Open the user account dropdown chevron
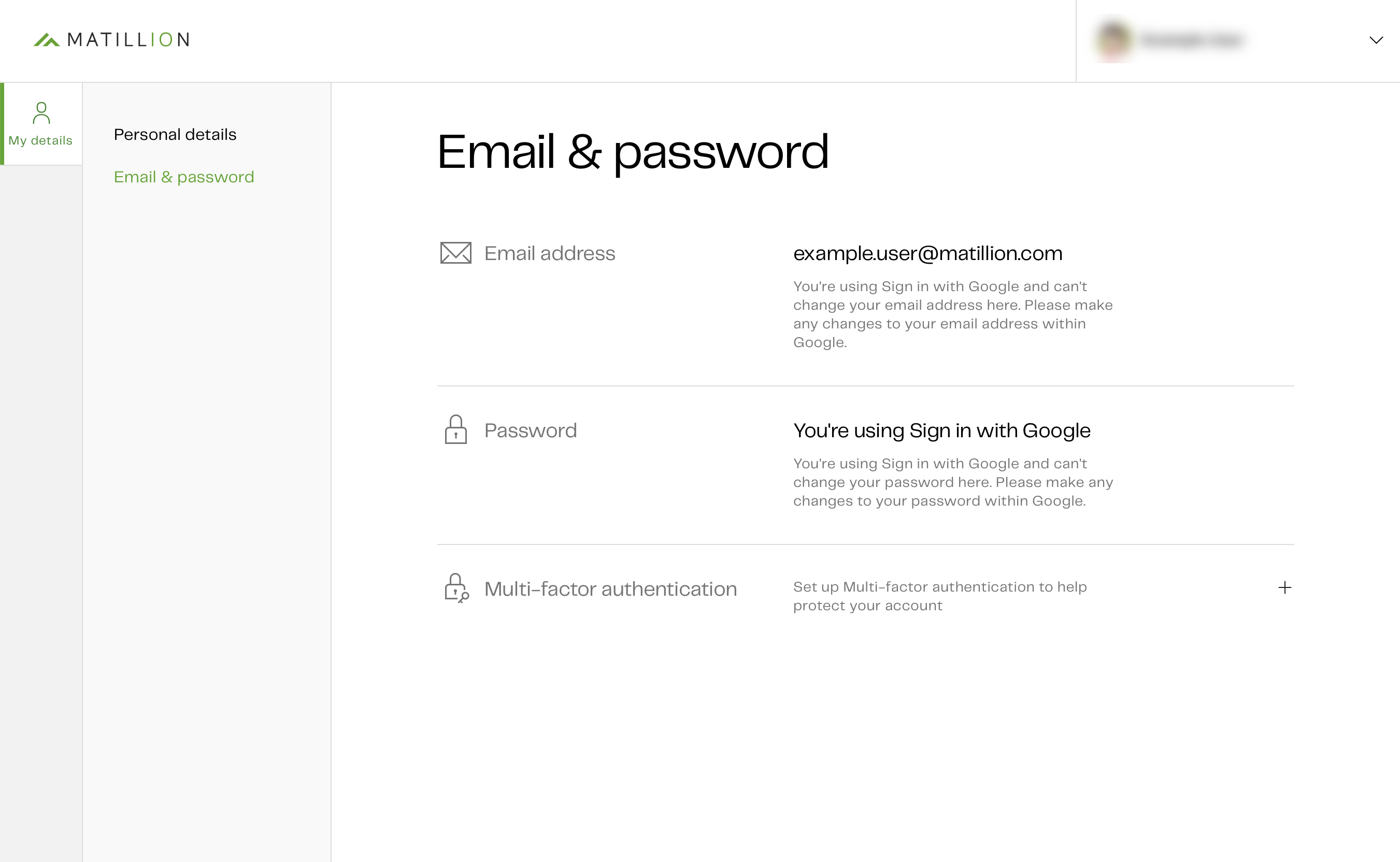Screen dimensions: 1400x862 (1376, 40)
